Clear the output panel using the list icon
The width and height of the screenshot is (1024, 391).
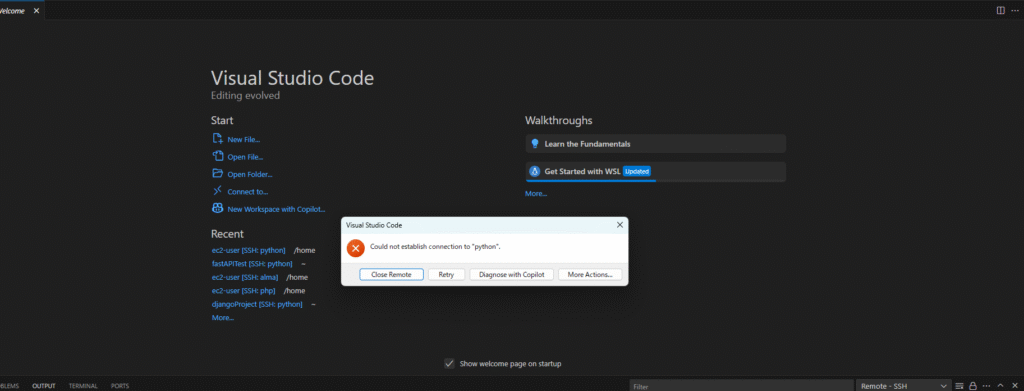click(959, 386)
